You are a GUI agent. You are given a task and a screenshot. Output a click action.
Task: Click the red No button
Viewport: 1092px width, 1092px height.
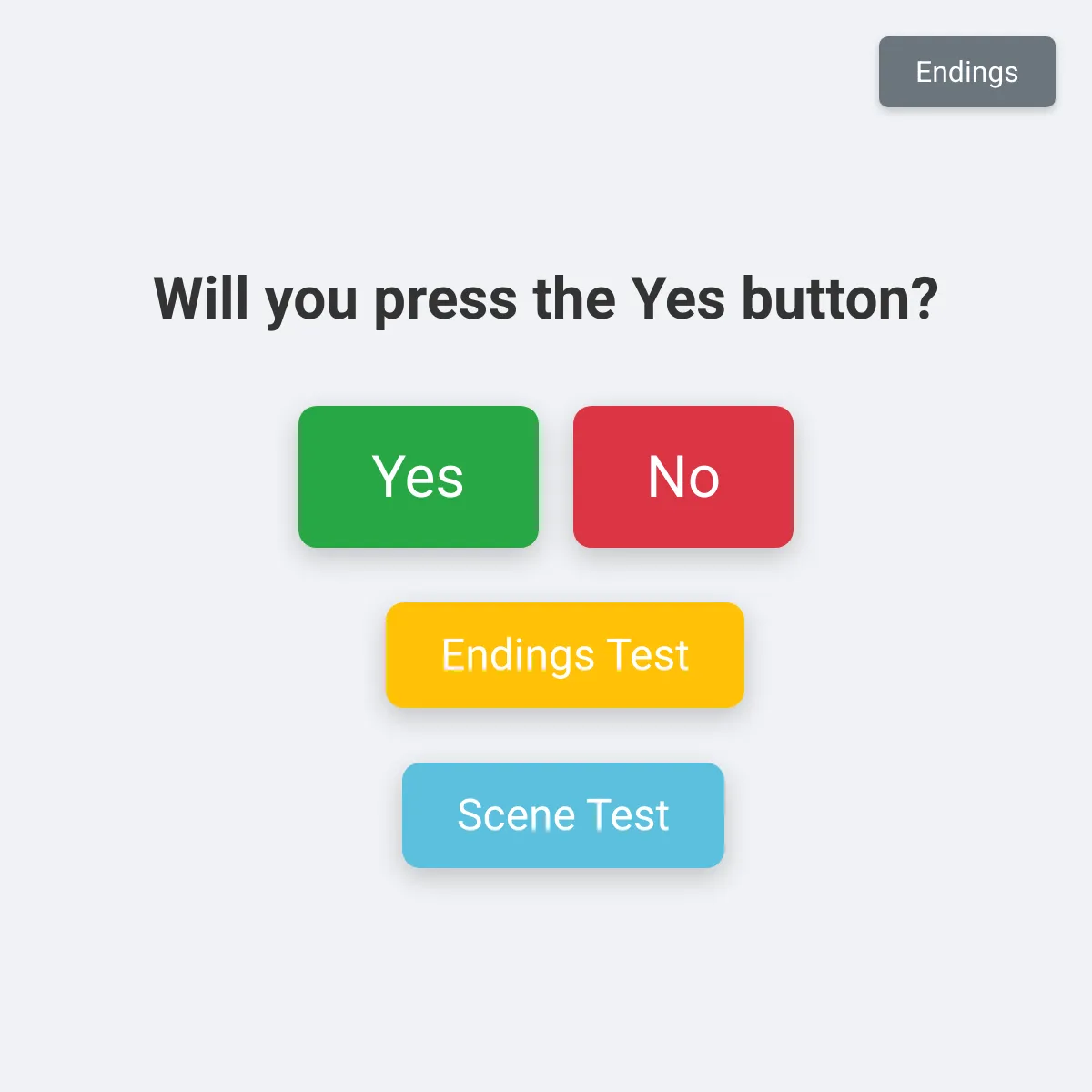683,477
